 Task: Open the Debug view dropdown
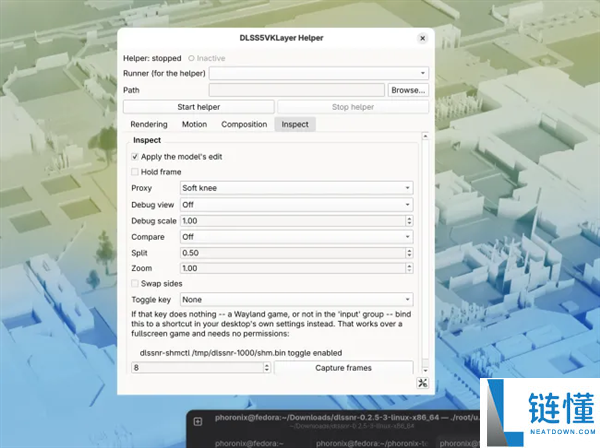coord(297,205)
